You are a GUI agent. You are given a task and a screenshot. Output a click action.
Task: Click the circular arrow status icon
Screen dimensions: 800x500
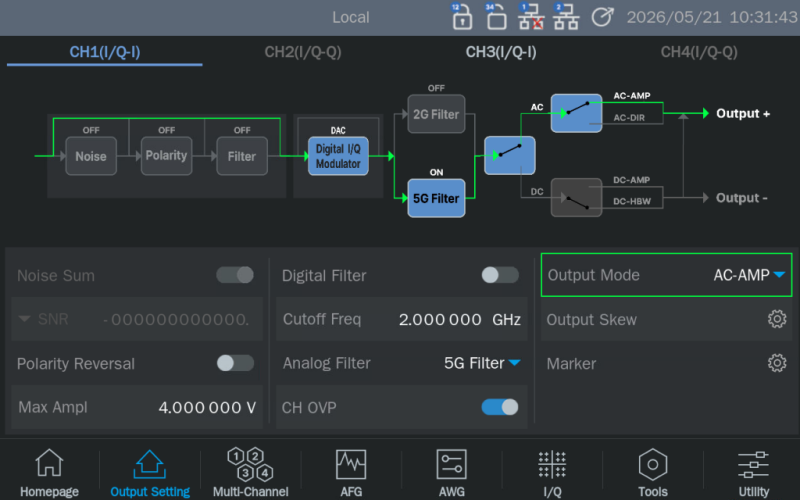pos(602,17)
